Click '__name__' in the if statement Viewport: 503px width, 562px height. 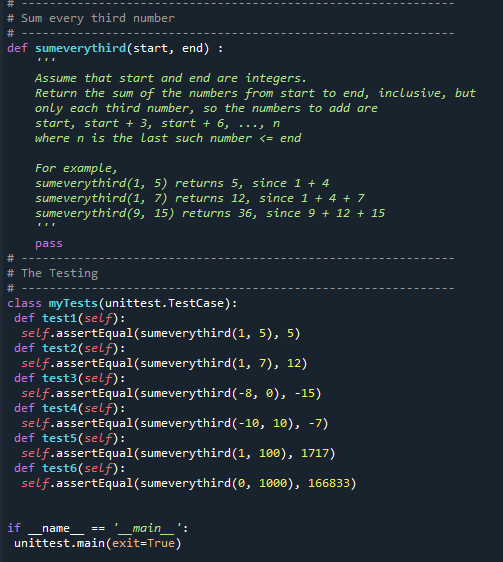click(x=56, y=528)
